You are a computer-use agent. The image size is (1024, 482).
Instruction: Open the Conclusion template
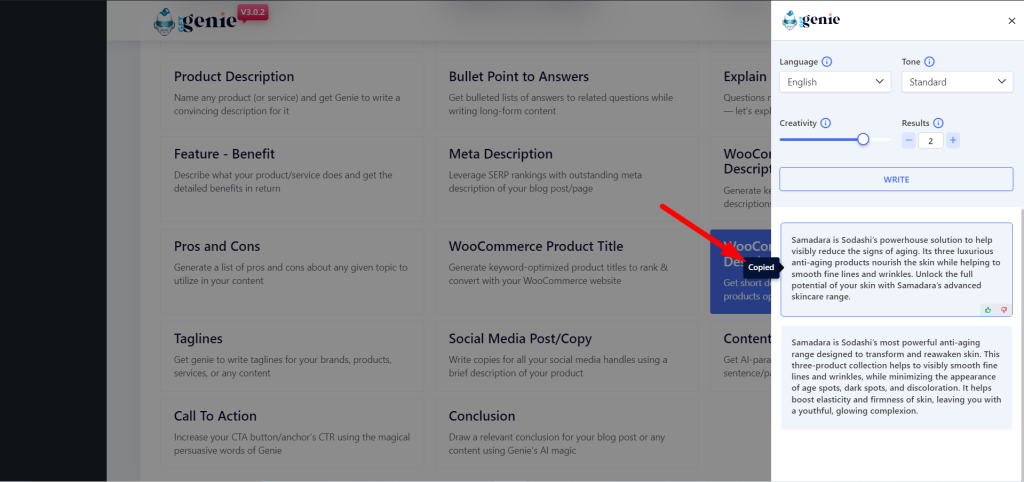coord(567,433)
